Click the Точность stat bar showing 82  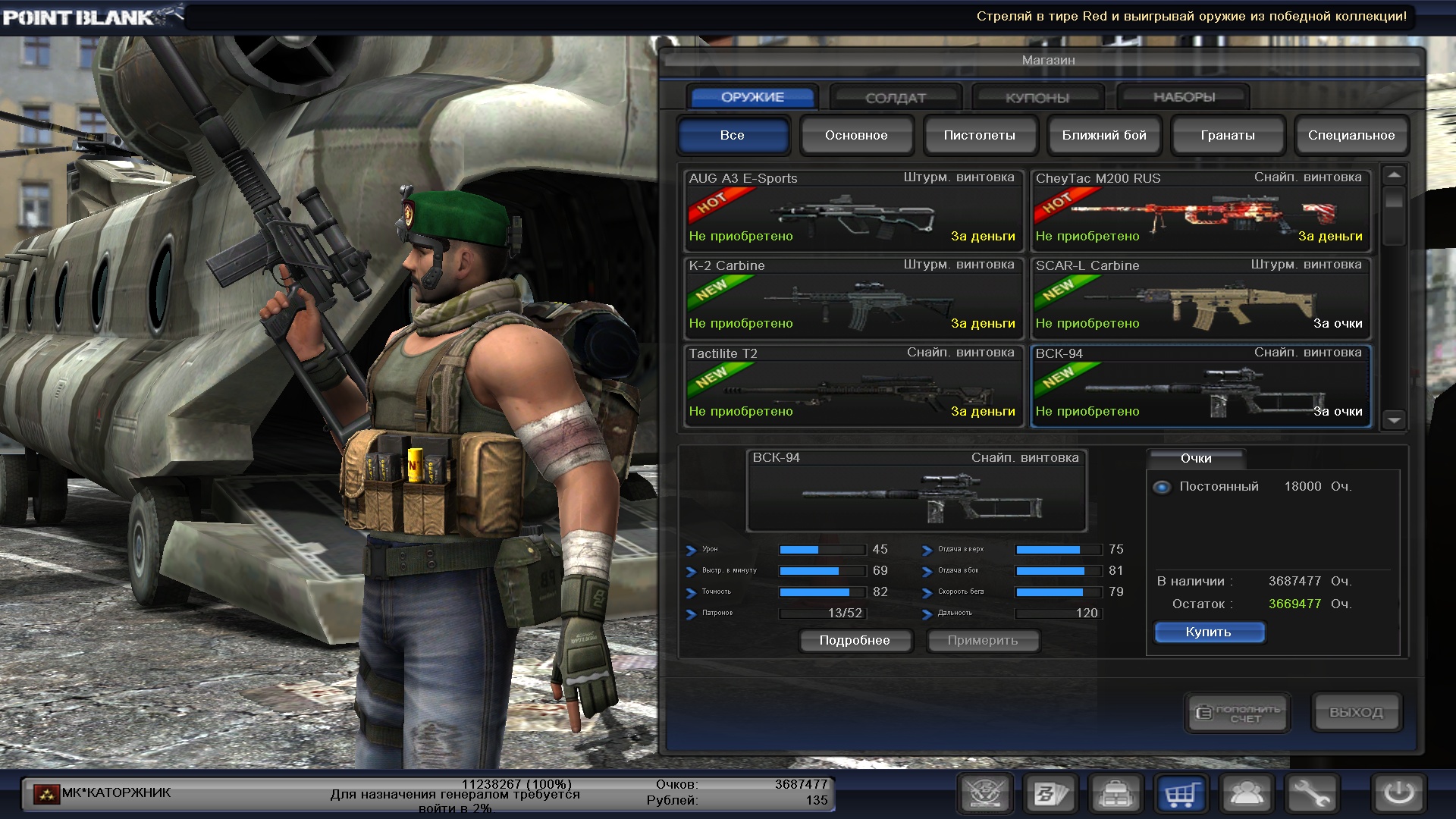823,592
